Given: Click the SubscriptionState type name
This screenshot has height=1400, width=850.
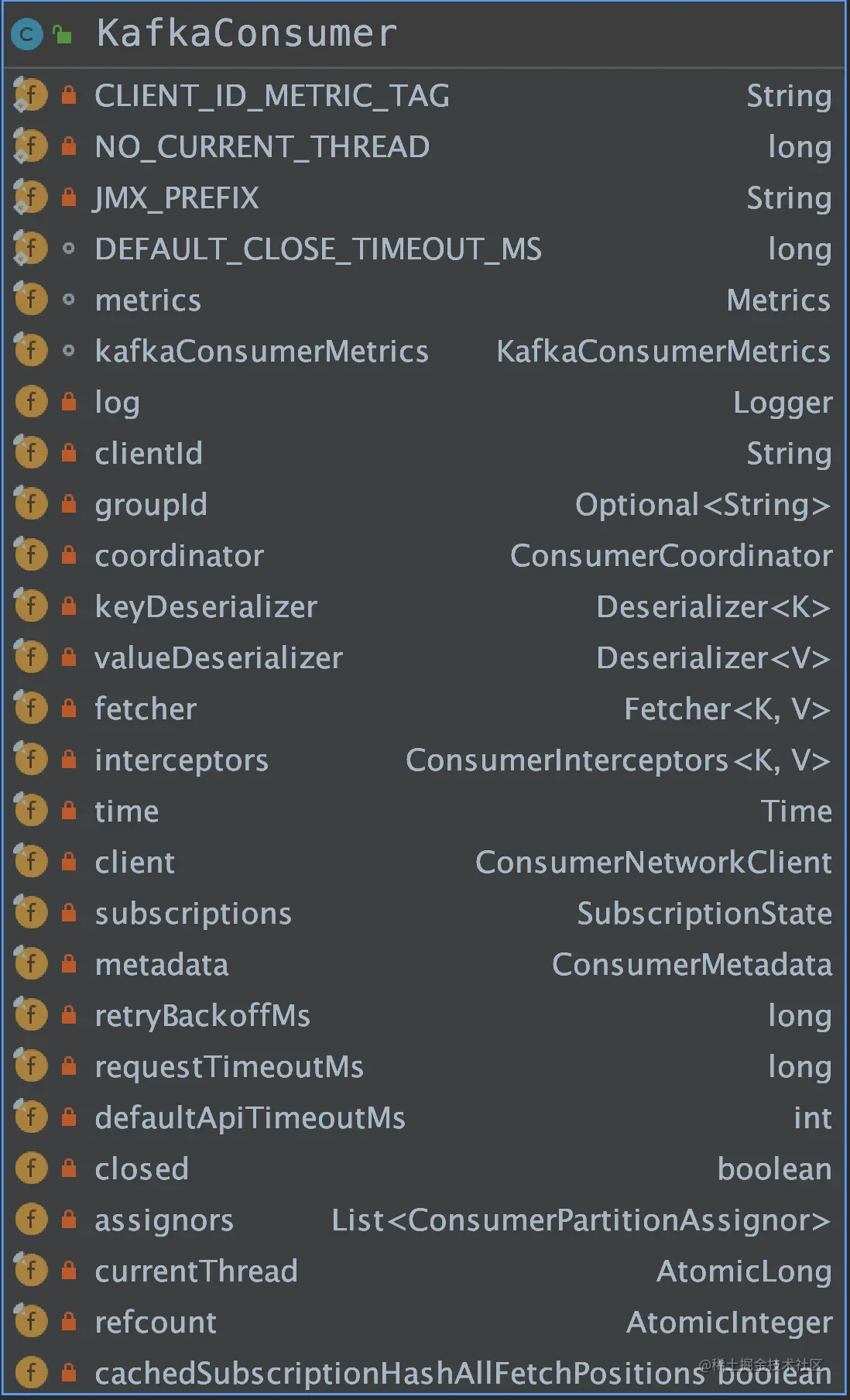Looking at the screenshot, I should [x=704, y=913].
